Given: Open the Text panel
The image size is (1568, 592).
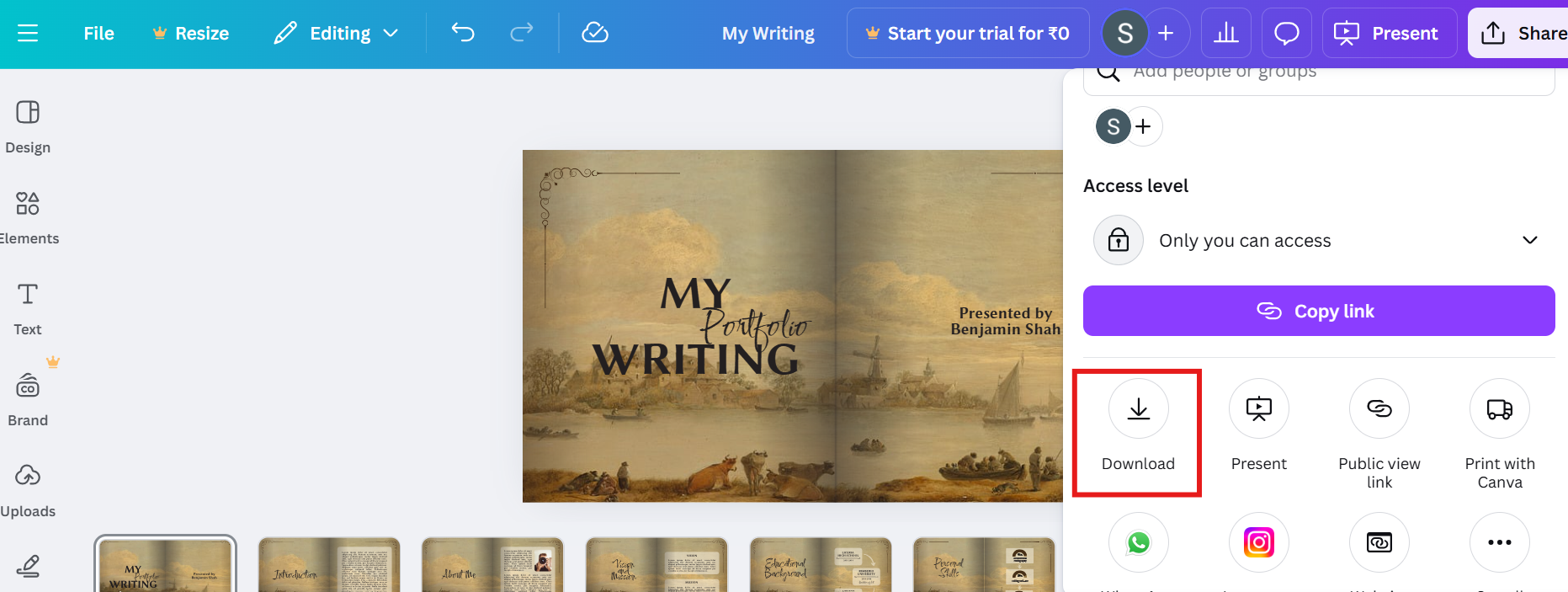Looking at the screenshot, I should pos(28,308).
